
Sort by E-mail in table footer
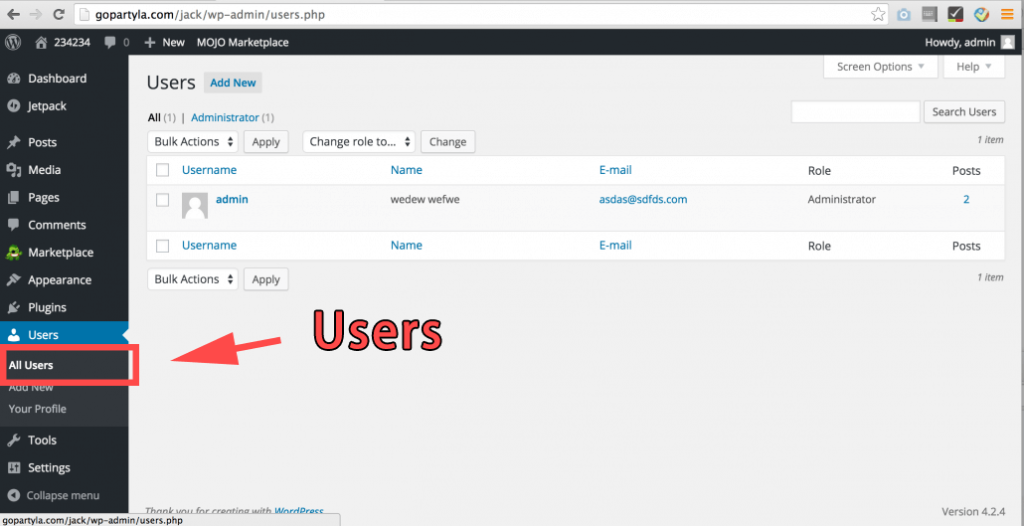pos(615,246)
